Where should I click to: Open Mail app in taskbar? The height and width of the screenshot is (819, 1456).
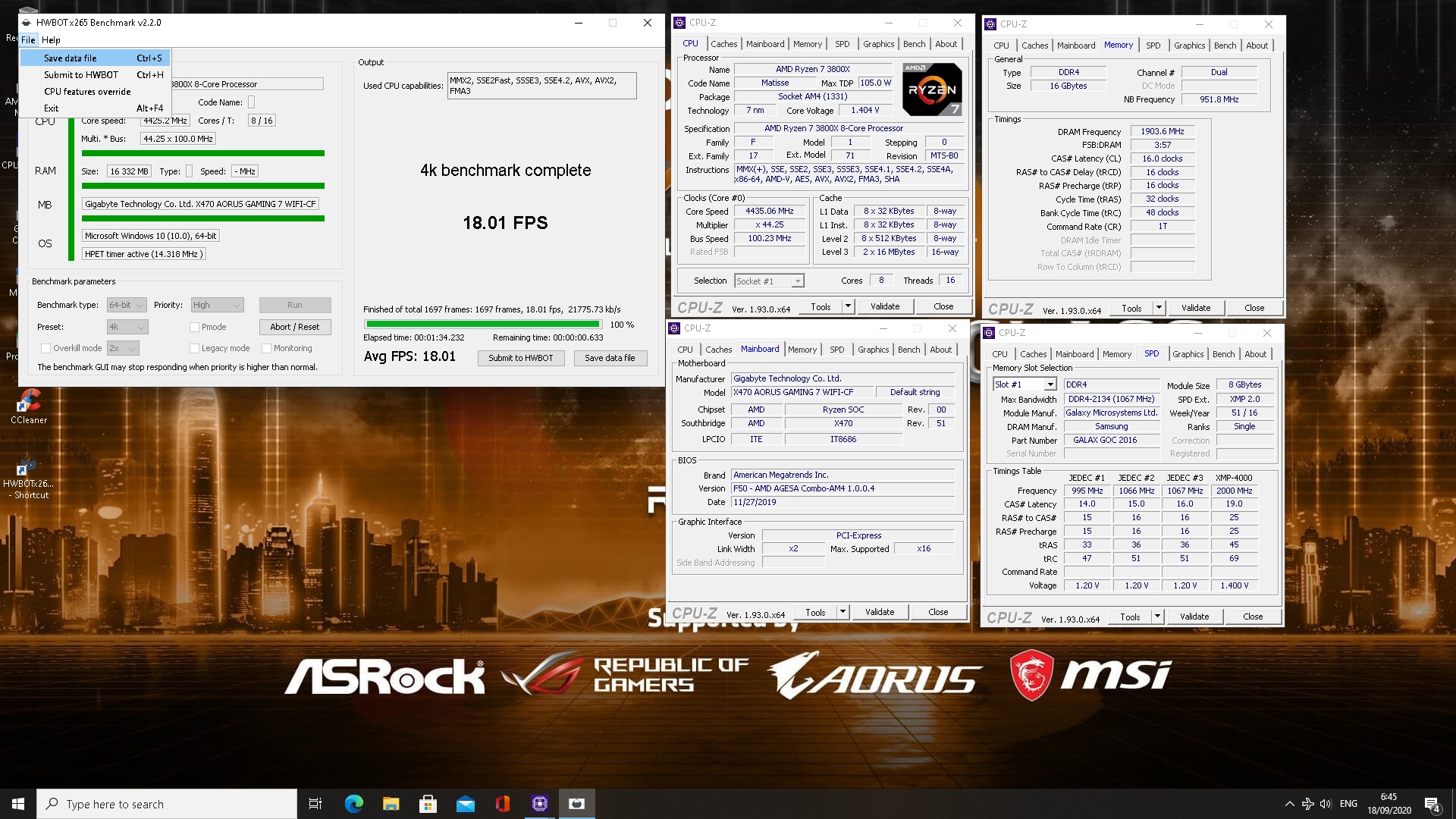point(465,804)
